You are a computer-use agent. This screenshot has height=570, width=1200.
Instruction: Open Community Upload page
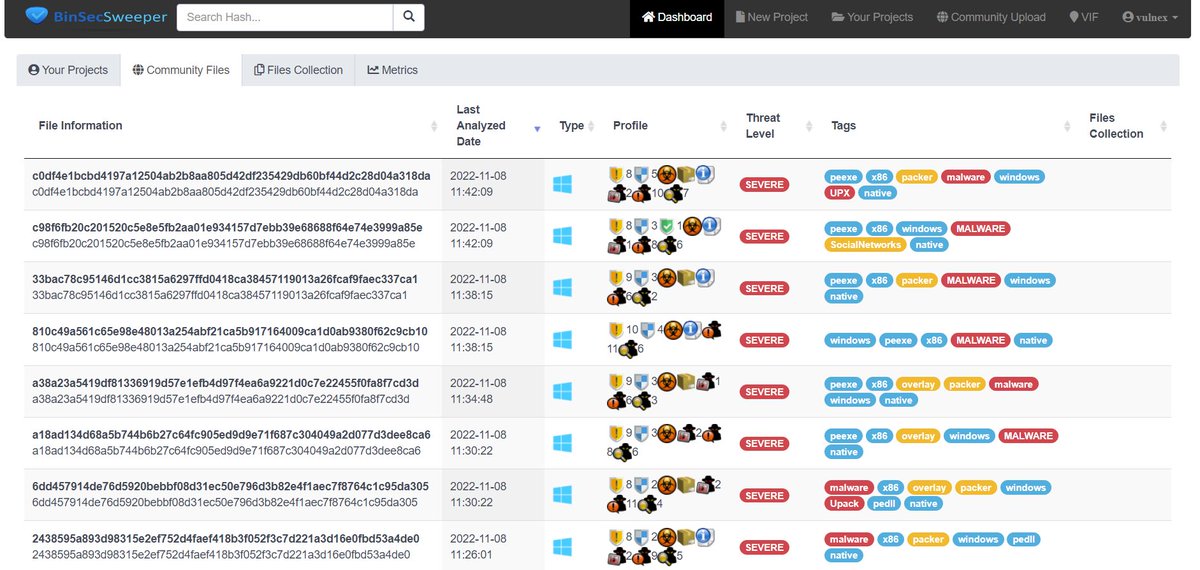(991, 17)
